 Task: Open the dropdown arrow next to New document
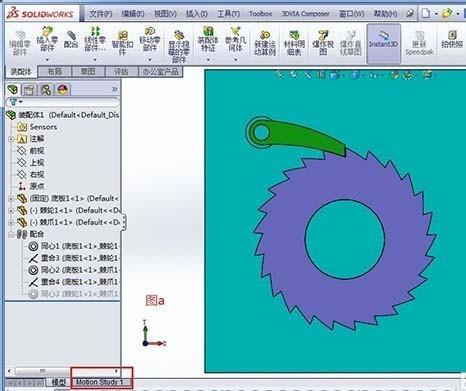tap(436, 14)
